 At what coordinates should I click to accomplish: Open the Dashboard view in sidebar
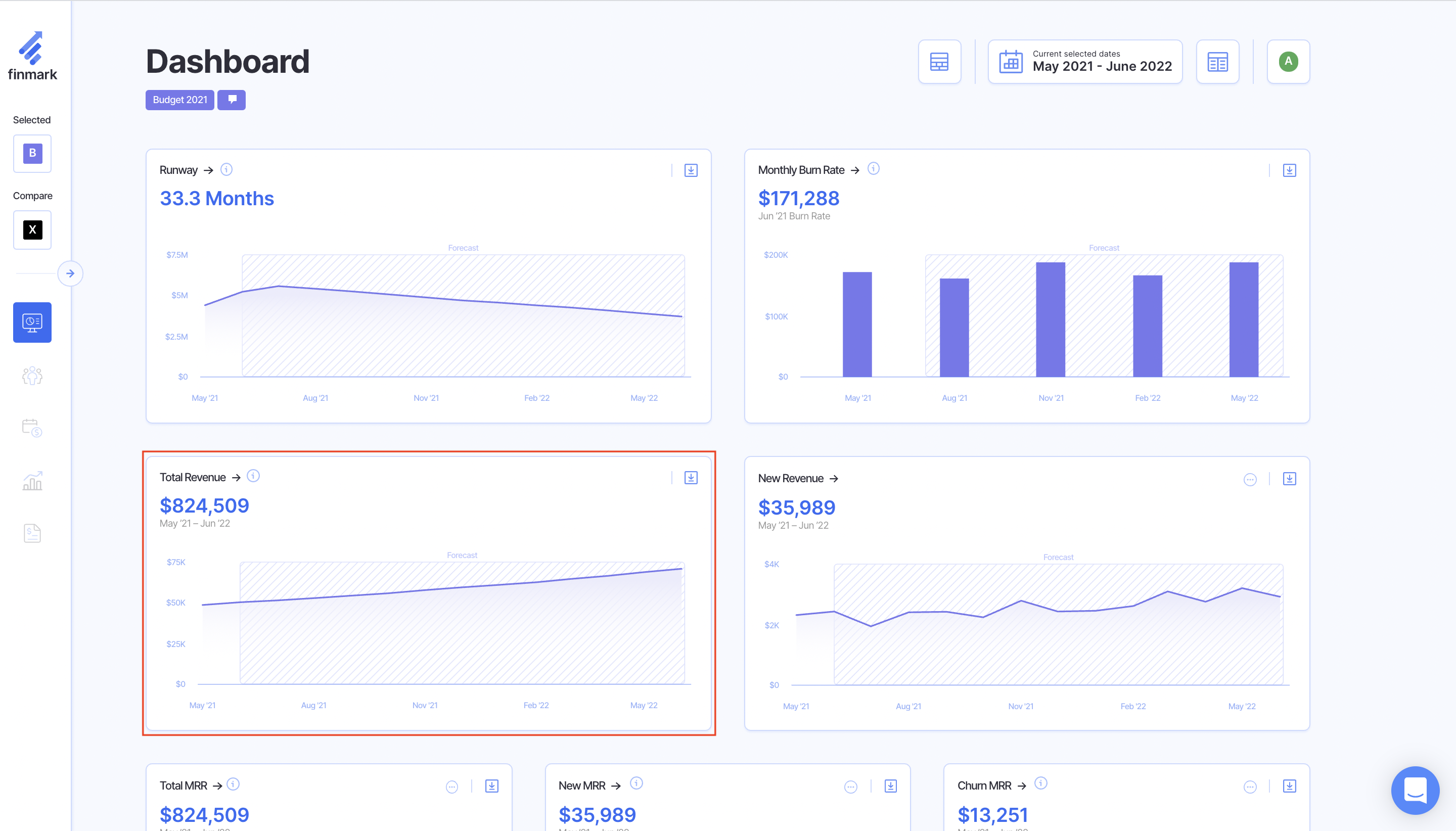(x=32, y=322)
